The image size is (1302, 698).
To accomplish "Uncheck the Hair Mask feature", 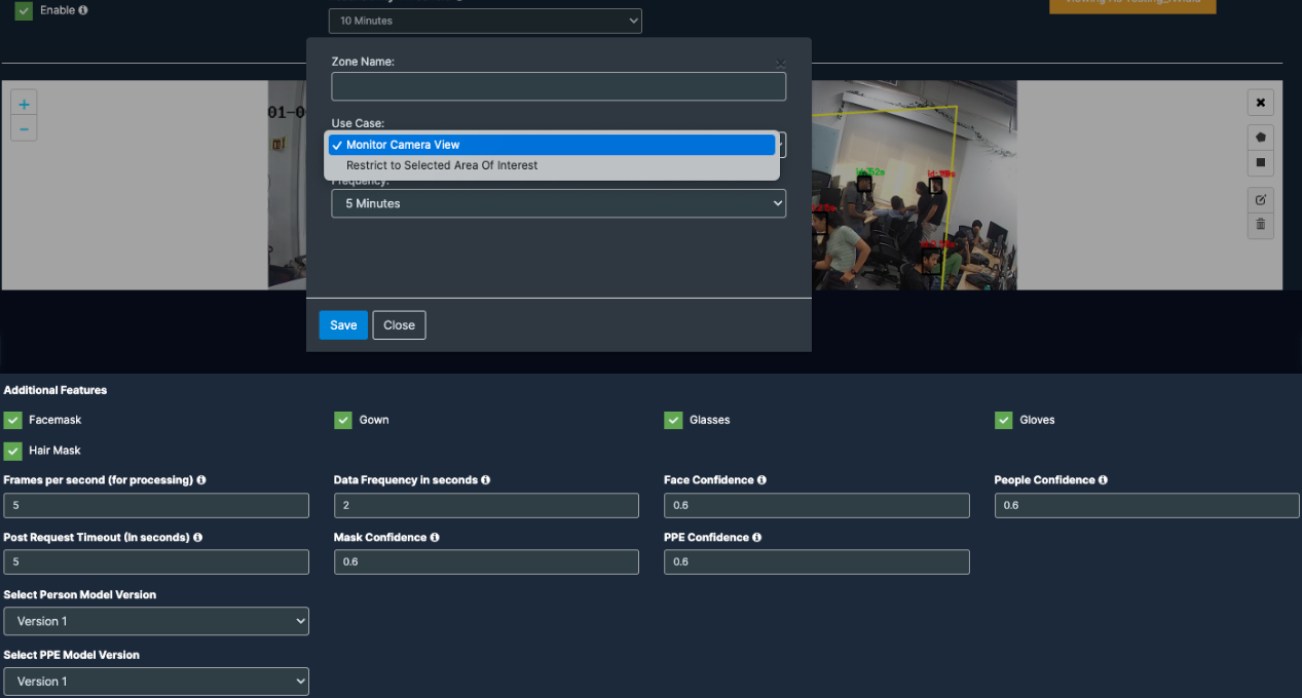I will 13,450.
